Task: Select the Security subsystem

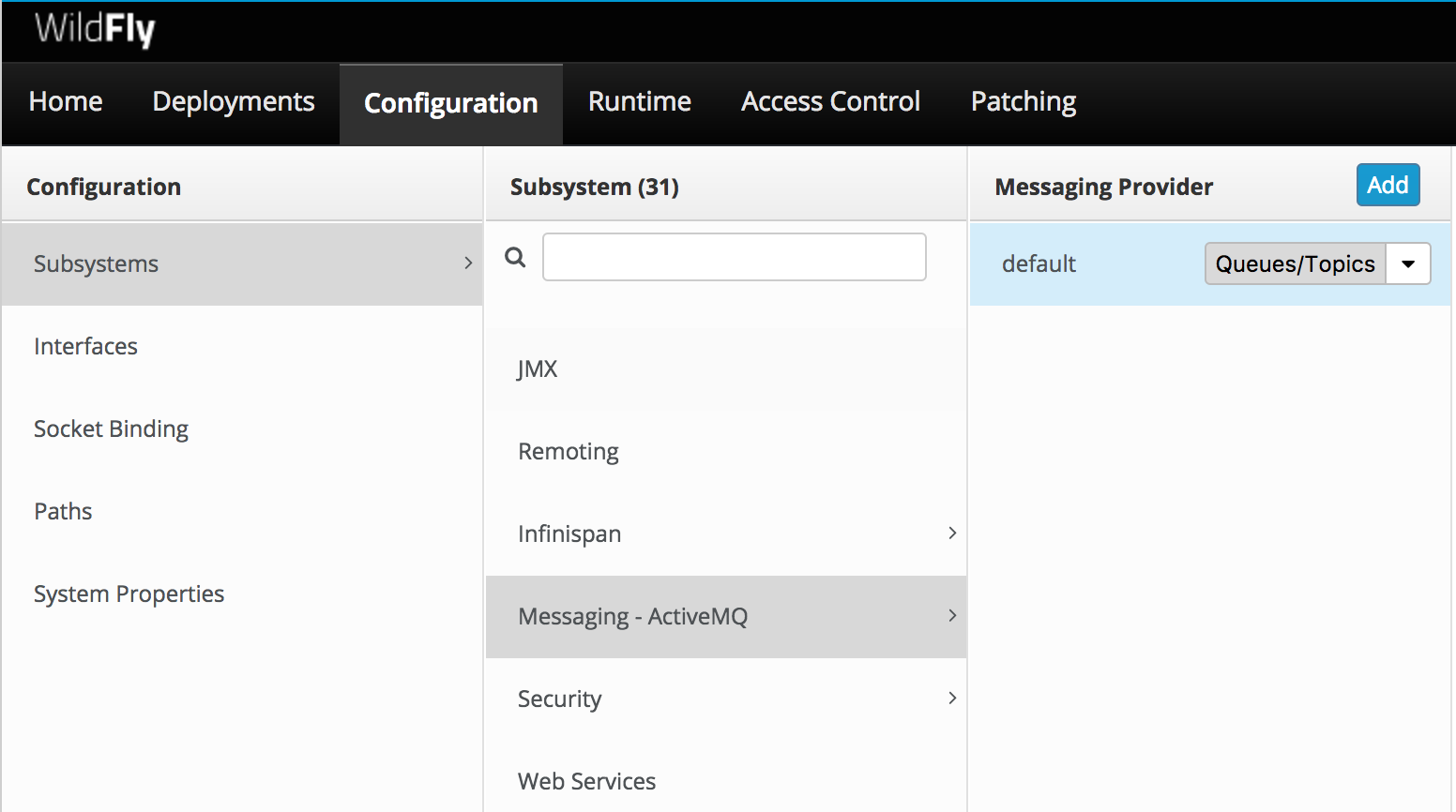Action: click(x=726, y=699)
